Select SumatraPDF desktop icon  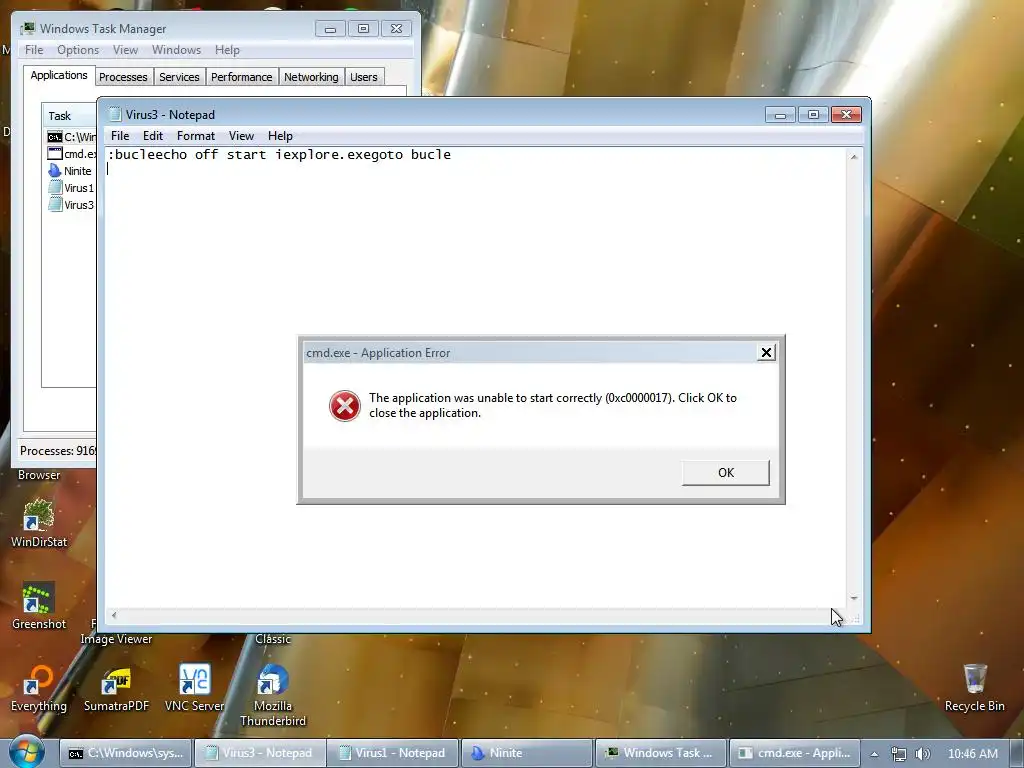(116, 688)
